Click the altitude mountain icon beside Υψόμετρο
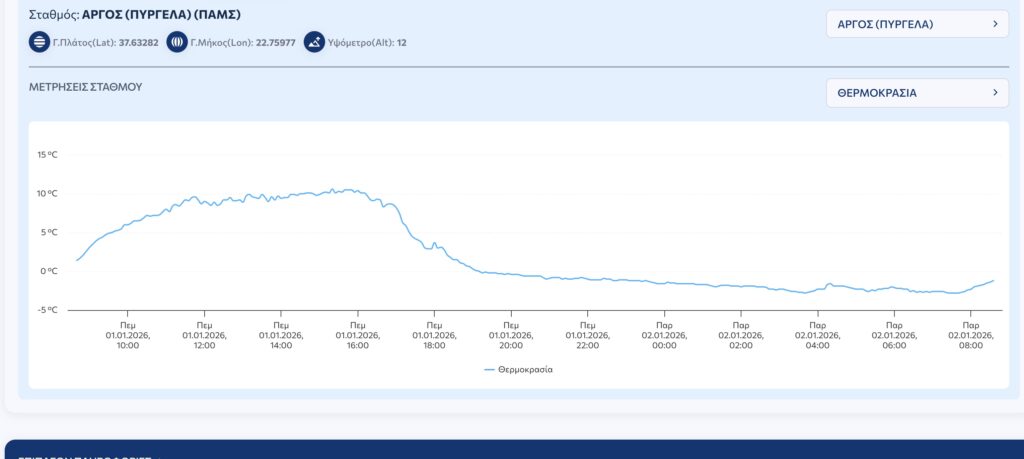The image size is (1024, 459). tap(315, 42)
